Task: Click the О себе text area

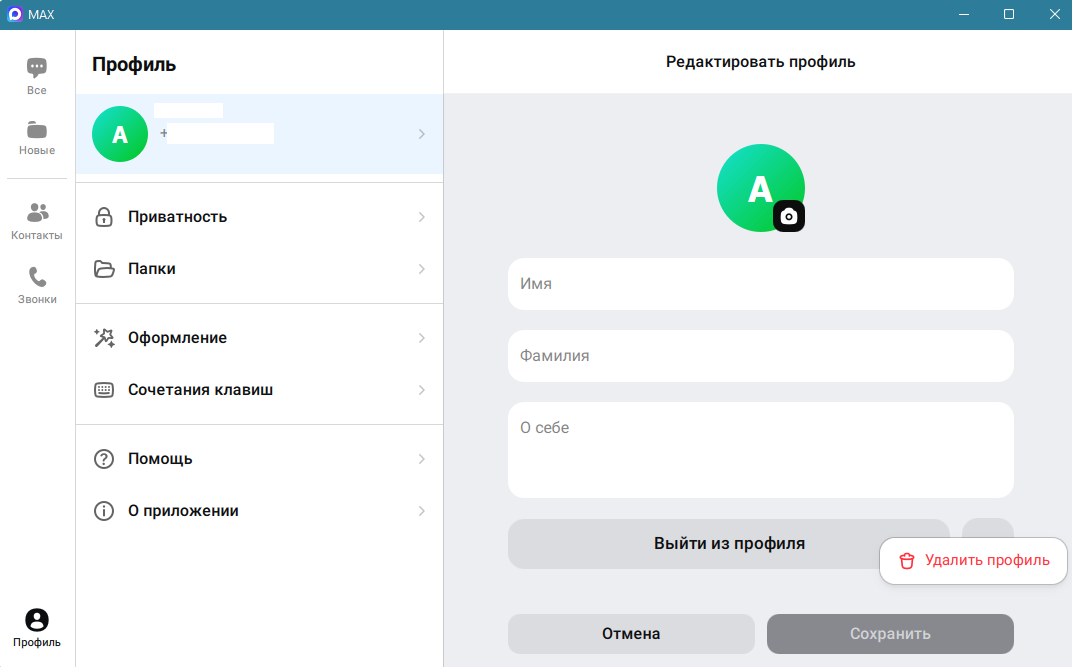Action: (x=760, y=450)
